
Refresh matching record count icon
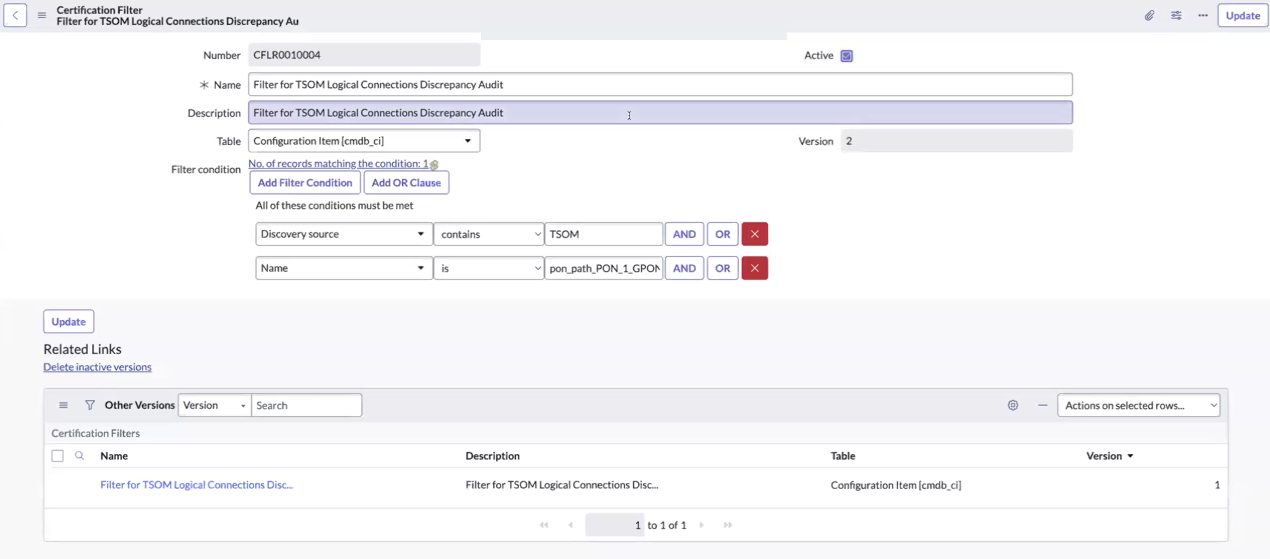coord(434,165)
